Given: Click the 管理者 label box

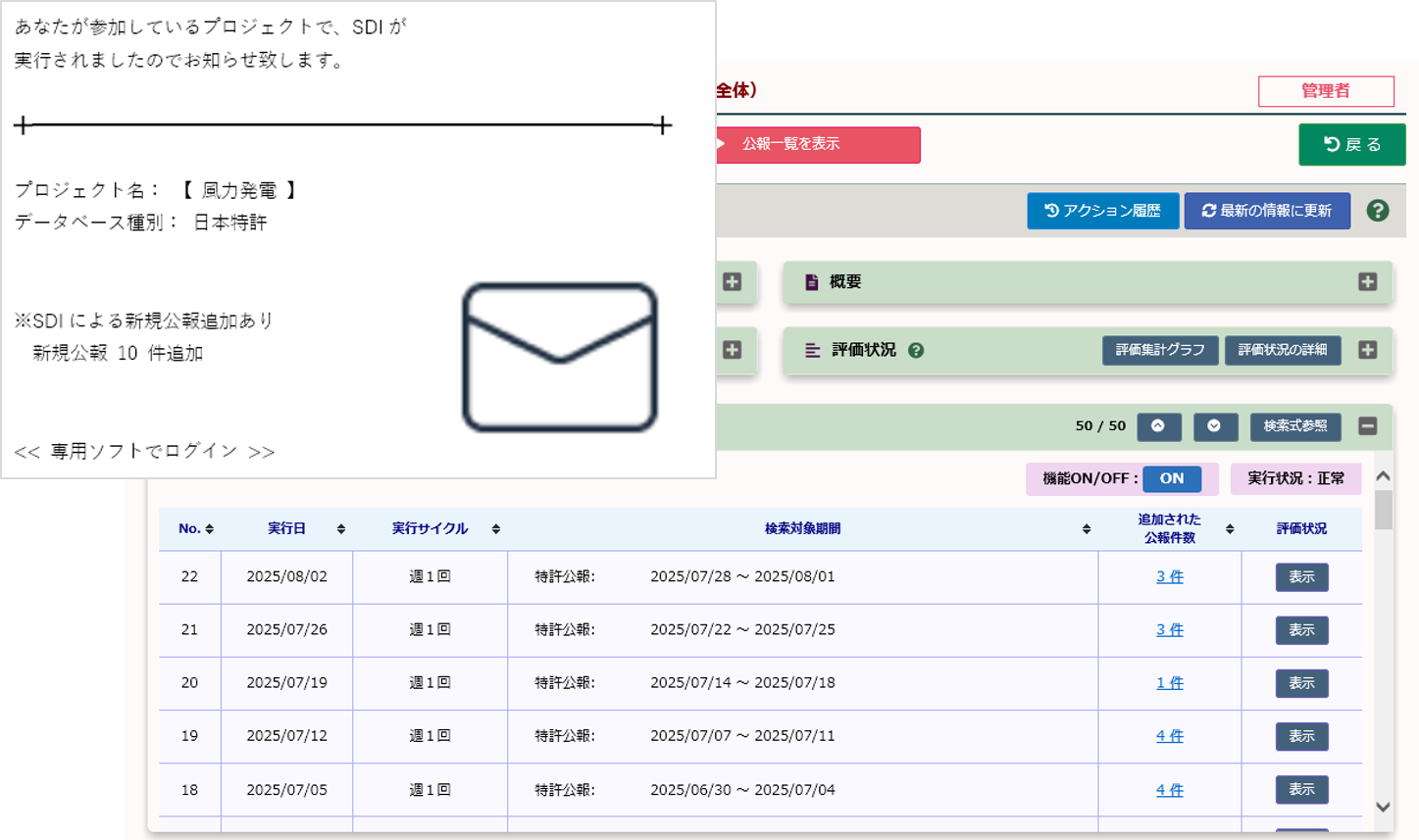Looking at the screenshot, I should (x=1326, y=91).
